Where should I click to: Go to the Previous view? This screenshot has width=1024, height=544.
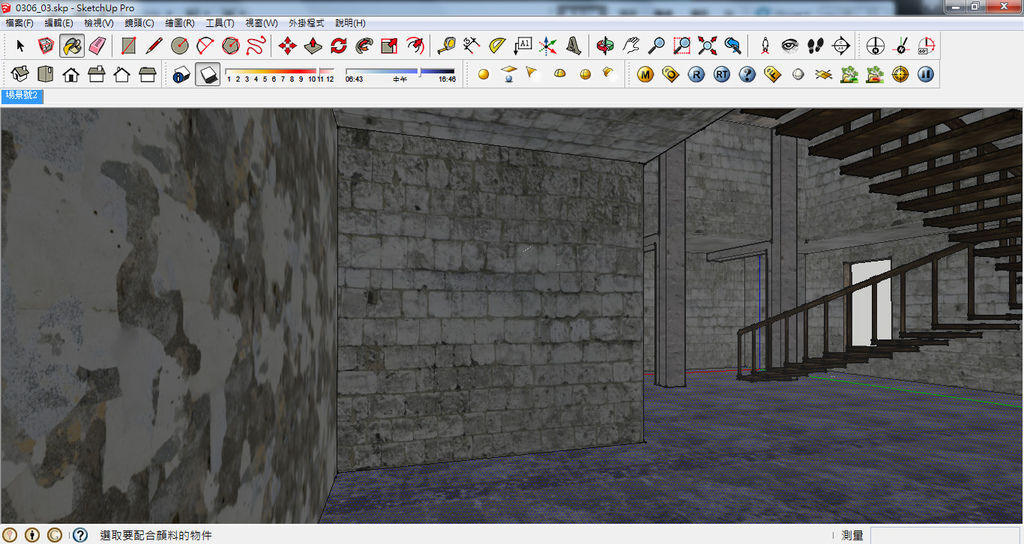click(733, 46)
